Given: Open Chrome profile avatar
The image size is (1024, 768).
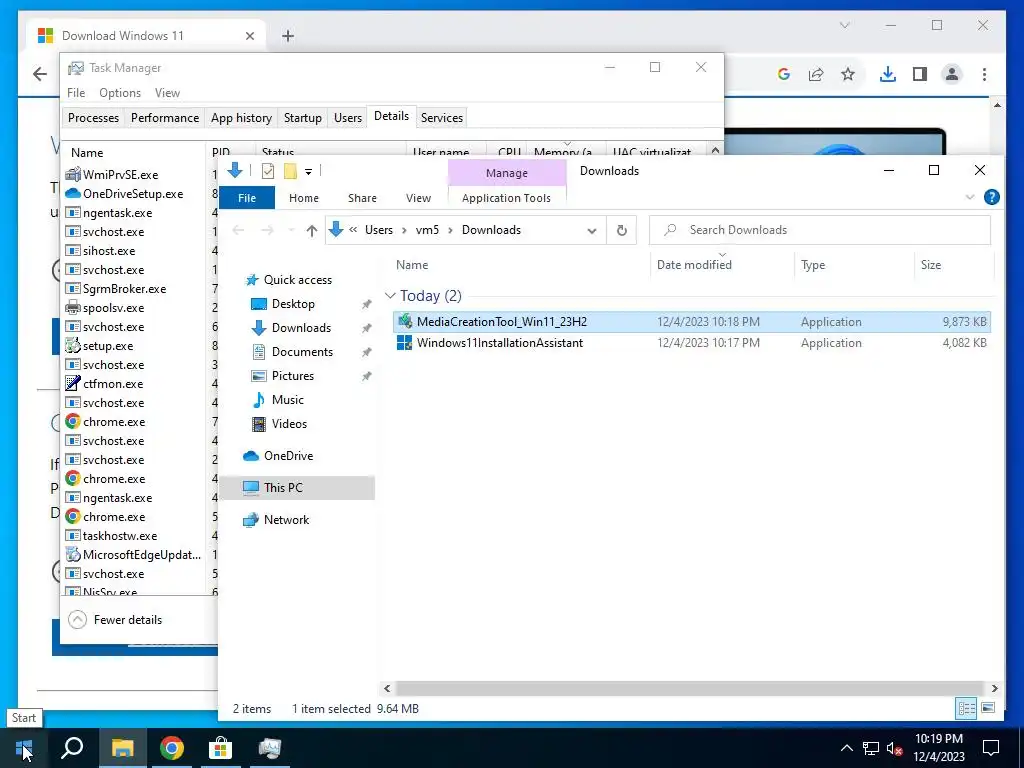Looking at the screenshot, I should tap(952, 74).
